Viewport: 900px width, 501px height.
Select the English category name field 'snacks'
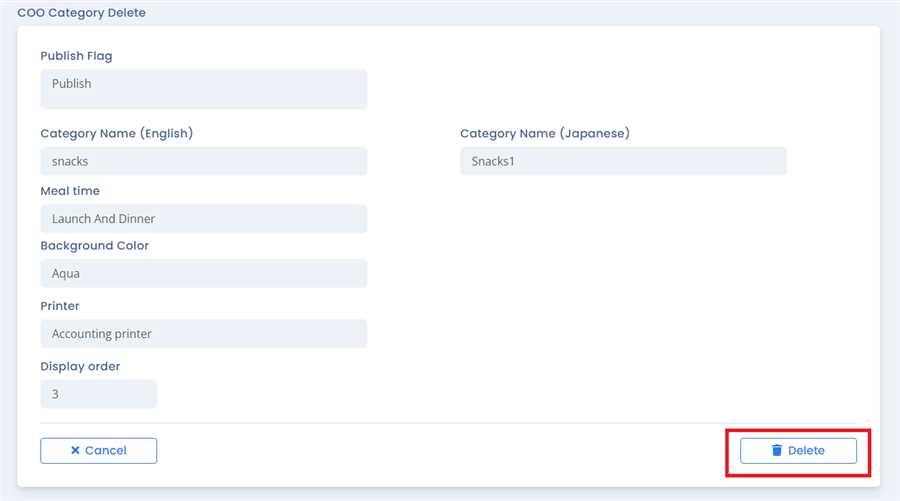click(203, 162)
